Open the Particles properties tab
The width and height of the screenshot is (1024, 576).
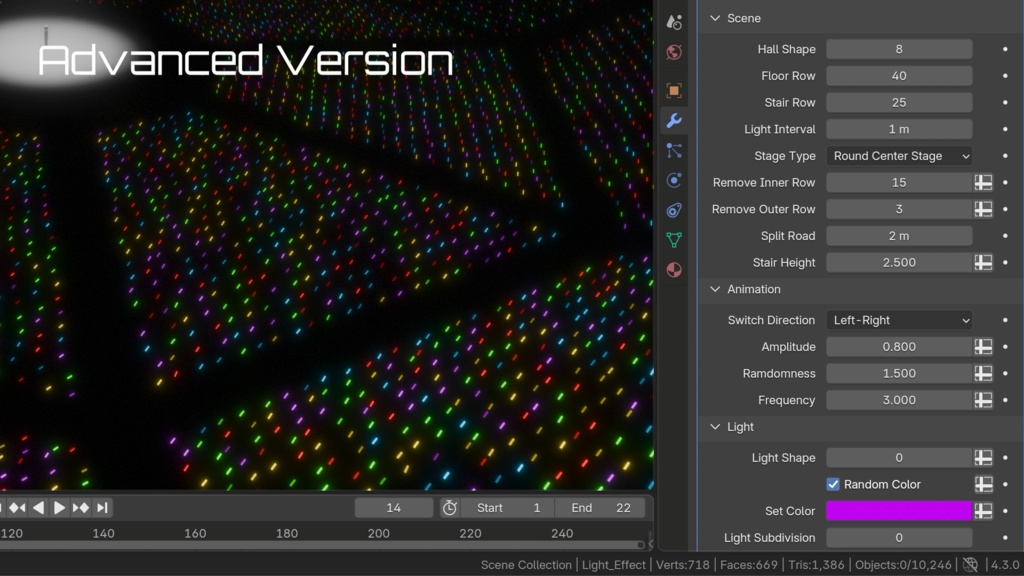coord(674,150)
